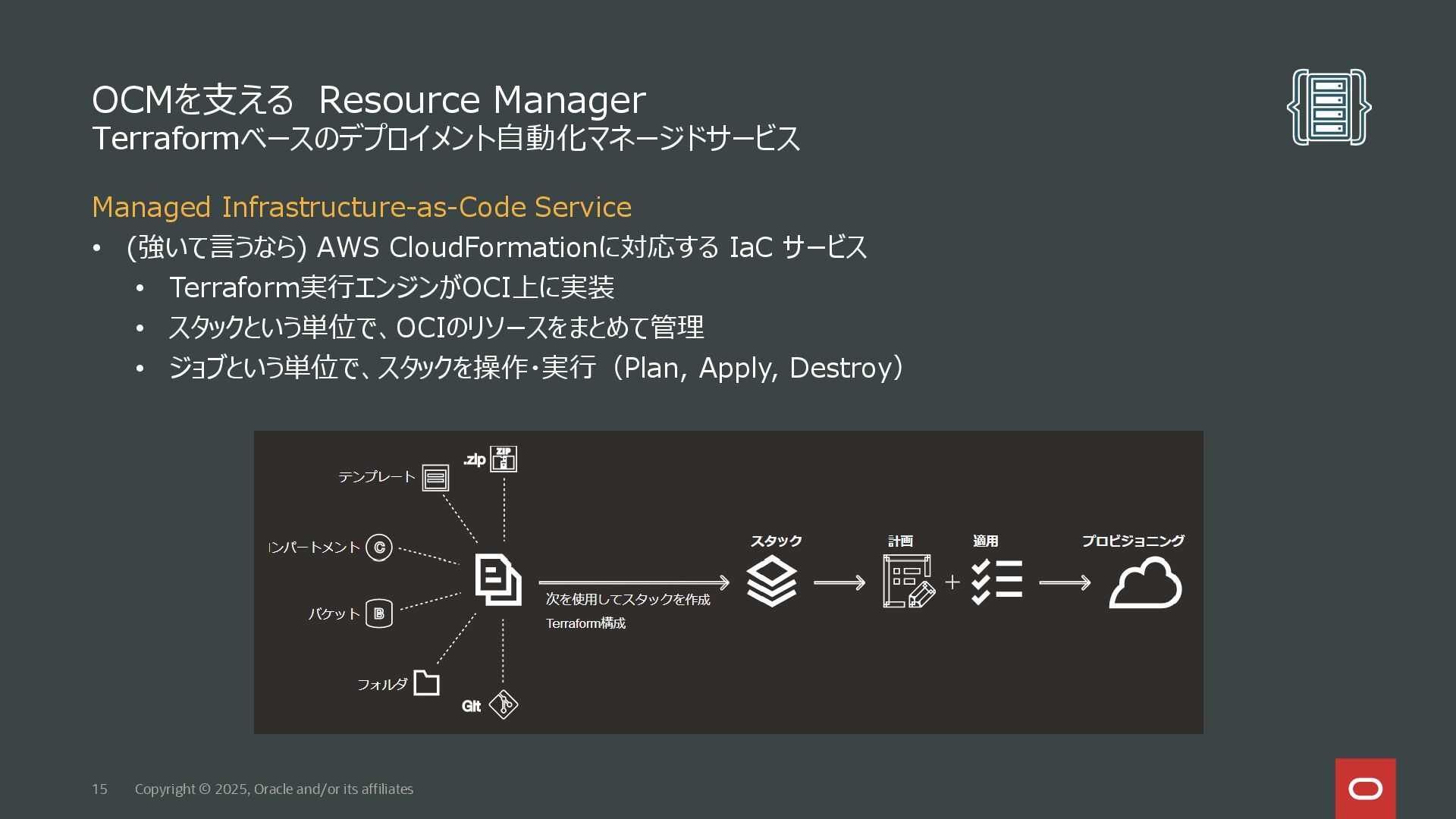Click the AWS CloudFormation bullet text
1456x819 pixels.
pos(496,247)
